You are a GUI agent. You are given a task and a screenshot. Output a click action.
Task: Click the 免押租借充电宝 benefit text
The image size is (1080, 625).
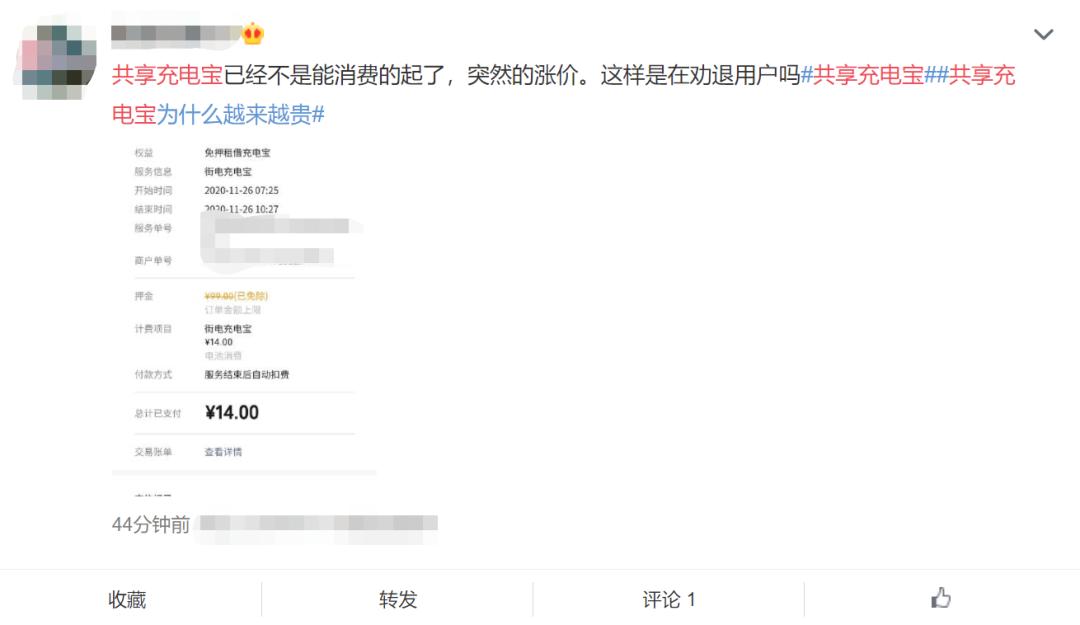(x=237, y=153)
